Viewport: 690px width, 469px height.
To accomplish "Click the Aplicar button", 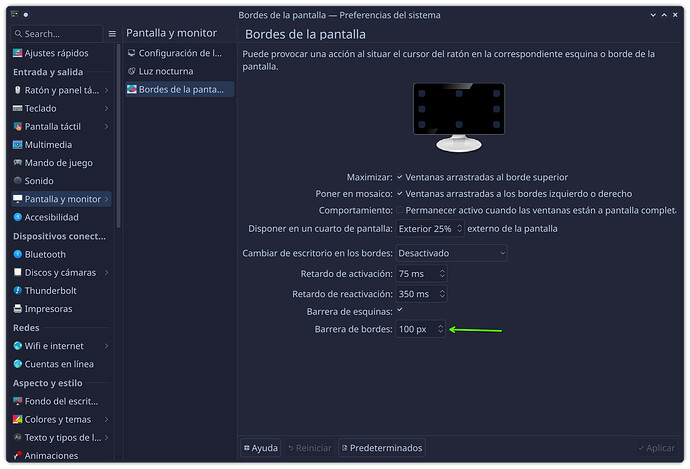I will tap(657, 448).
